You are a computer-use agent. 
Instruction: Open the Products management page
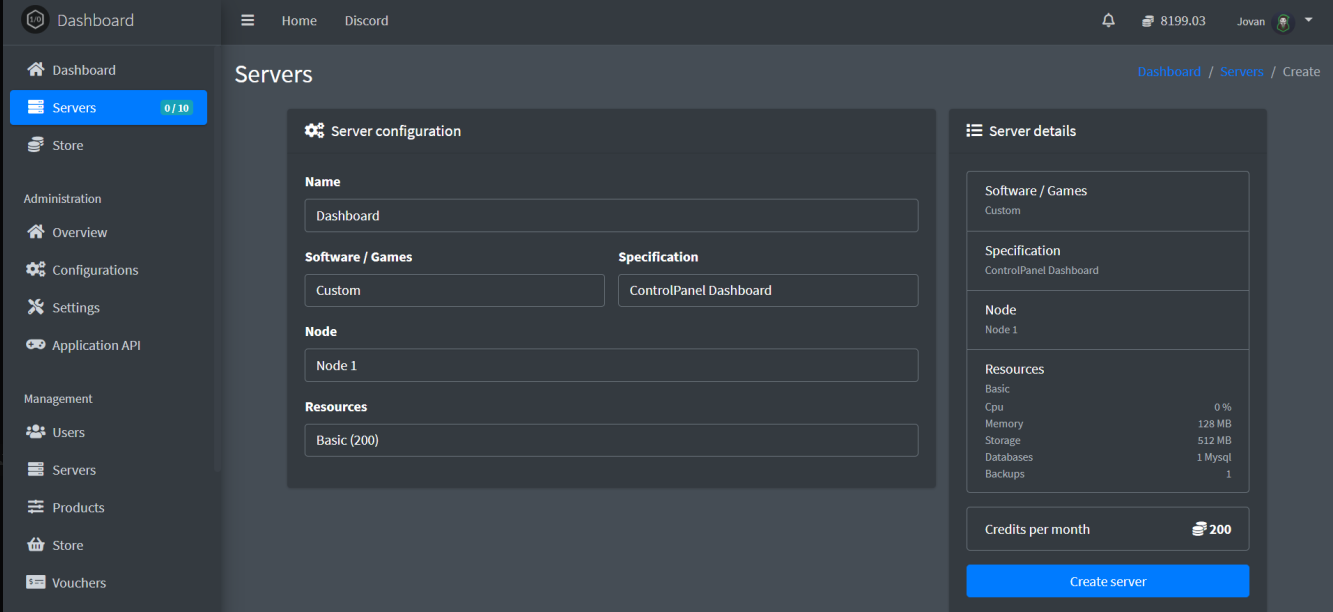[77, 507]
